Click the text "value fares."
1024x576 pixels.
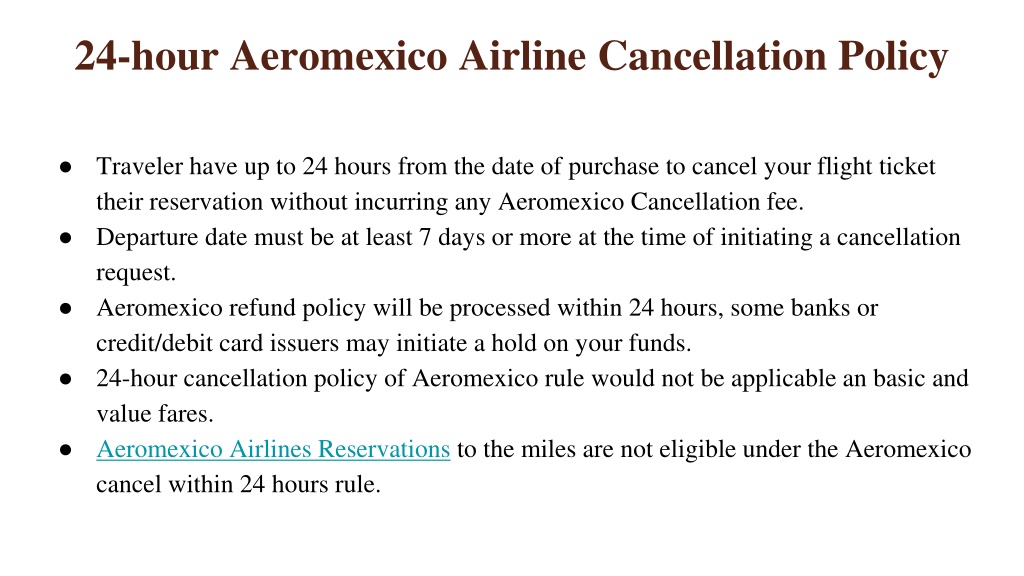pyautogui.click(x=155, y=413)
